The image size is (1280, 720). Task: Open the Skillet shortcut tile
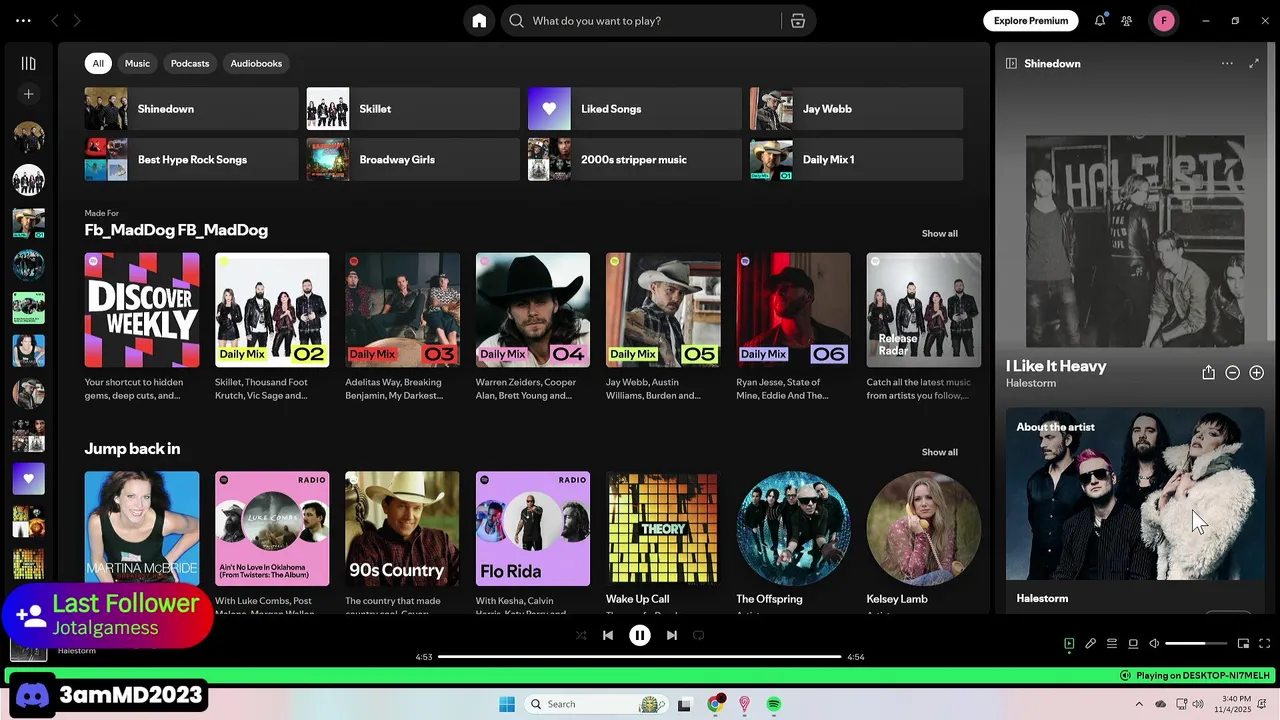(413, 109)
